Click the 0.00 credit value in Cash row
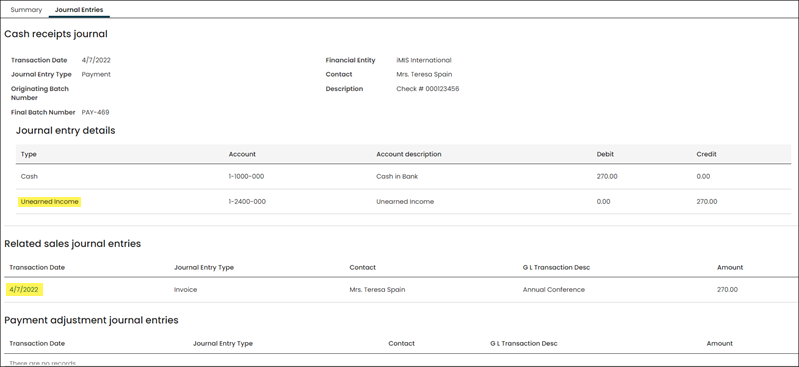 pyautogui.click(x=703, y=176)
